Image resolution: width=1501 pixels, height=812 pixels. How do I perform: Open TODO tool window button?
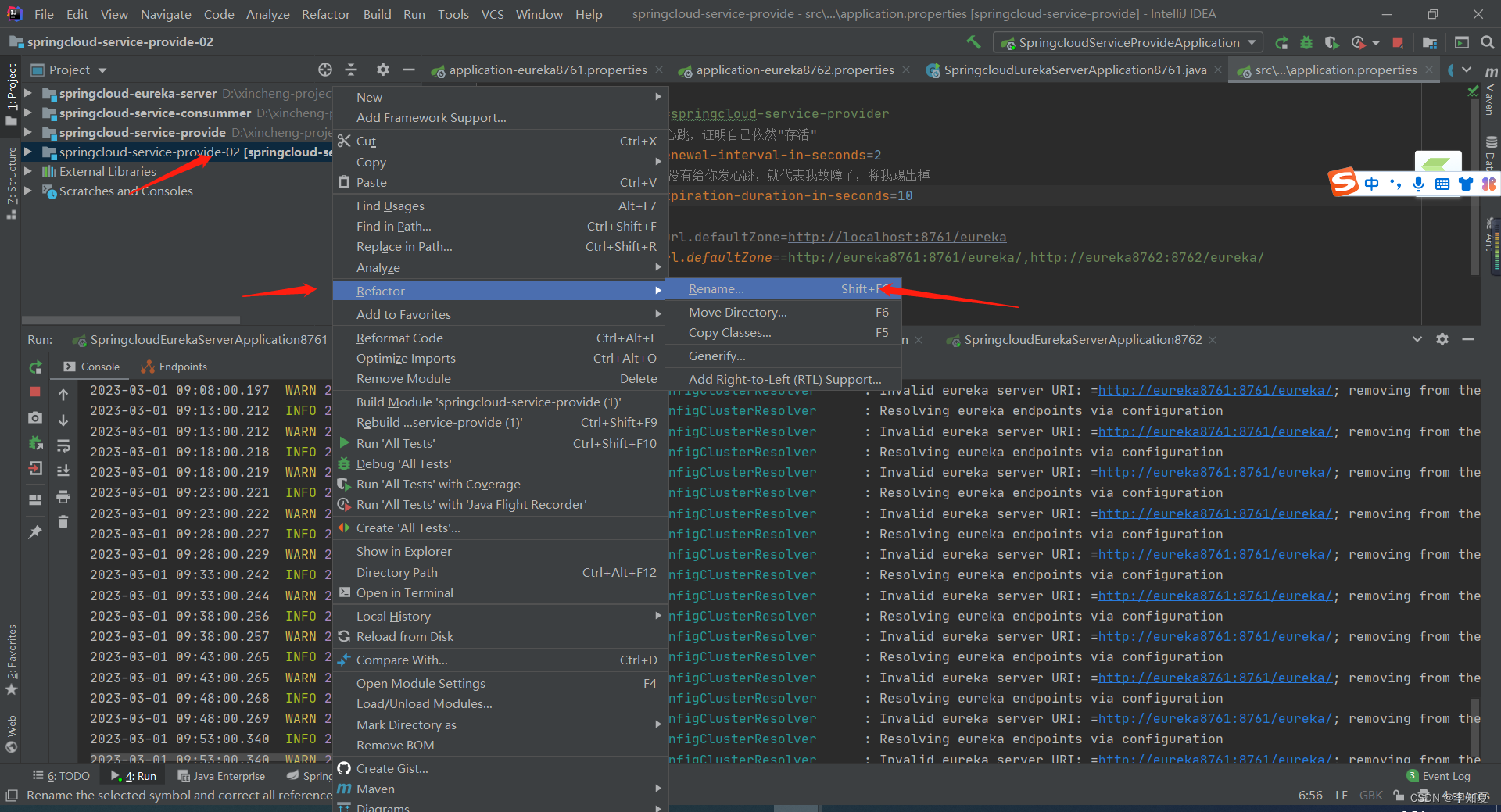pyautogui.click(x=62, y=776)
